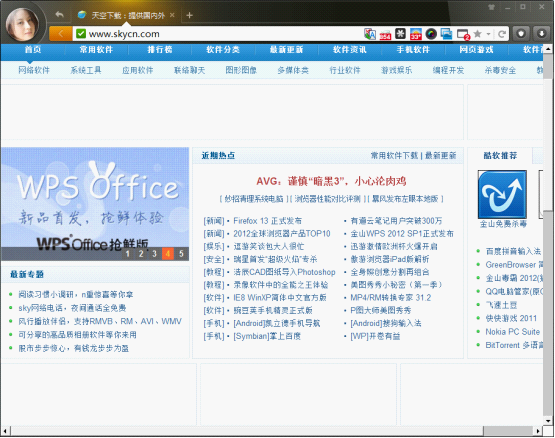Screen dimensions: 555x438
Task: Click the 金山免费杀毒 software thumbnail
Action: 502,194
